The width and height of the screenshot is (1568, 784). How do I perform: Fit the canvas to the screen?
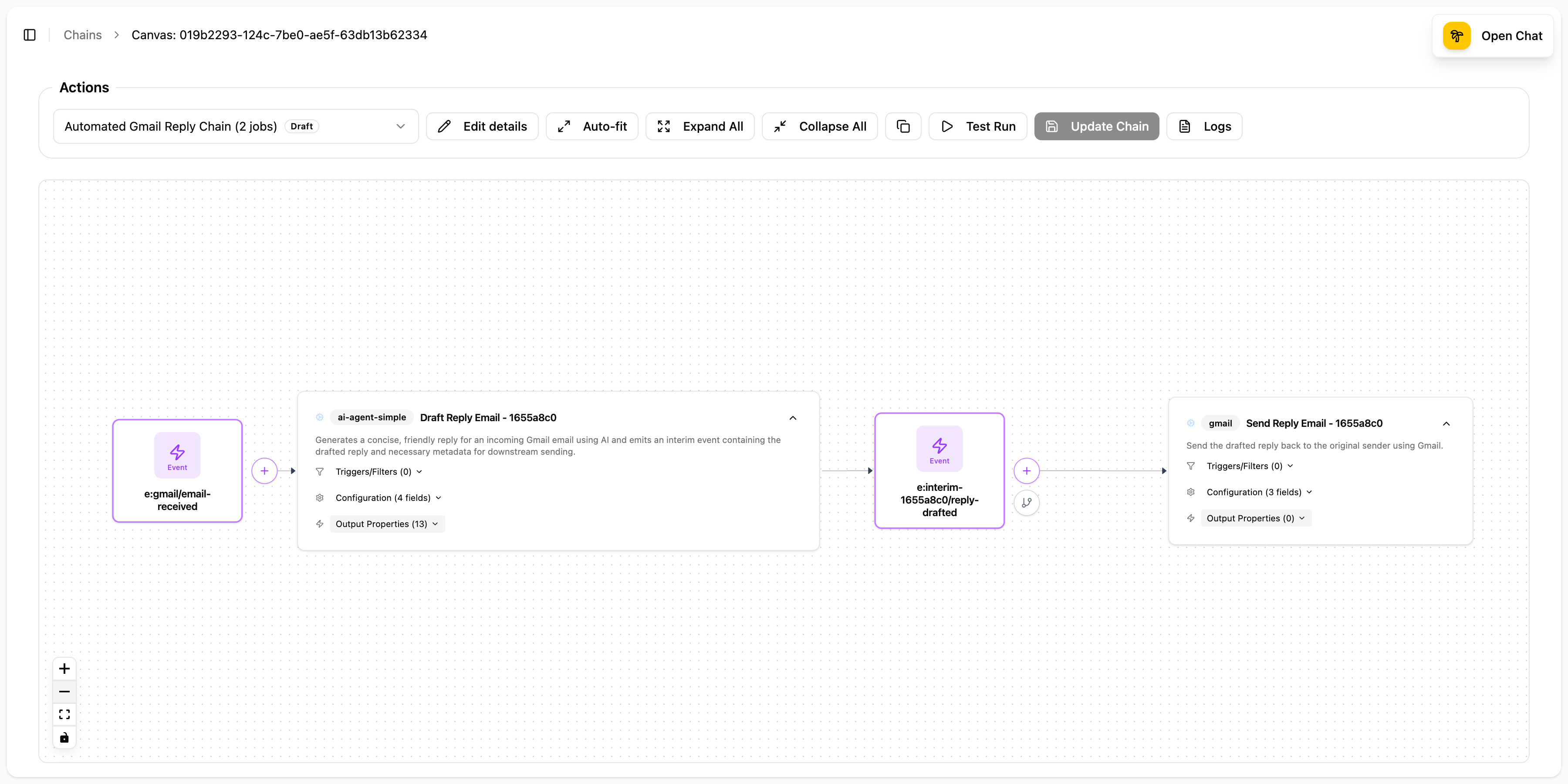pyautogui.click(x=64, y=714)
